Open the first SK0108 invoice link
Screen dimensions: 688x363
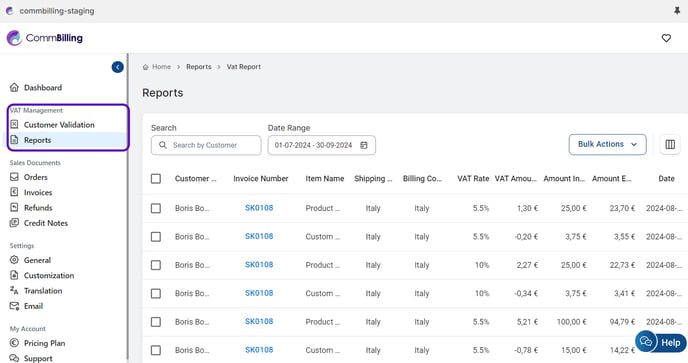click(259, 208)
